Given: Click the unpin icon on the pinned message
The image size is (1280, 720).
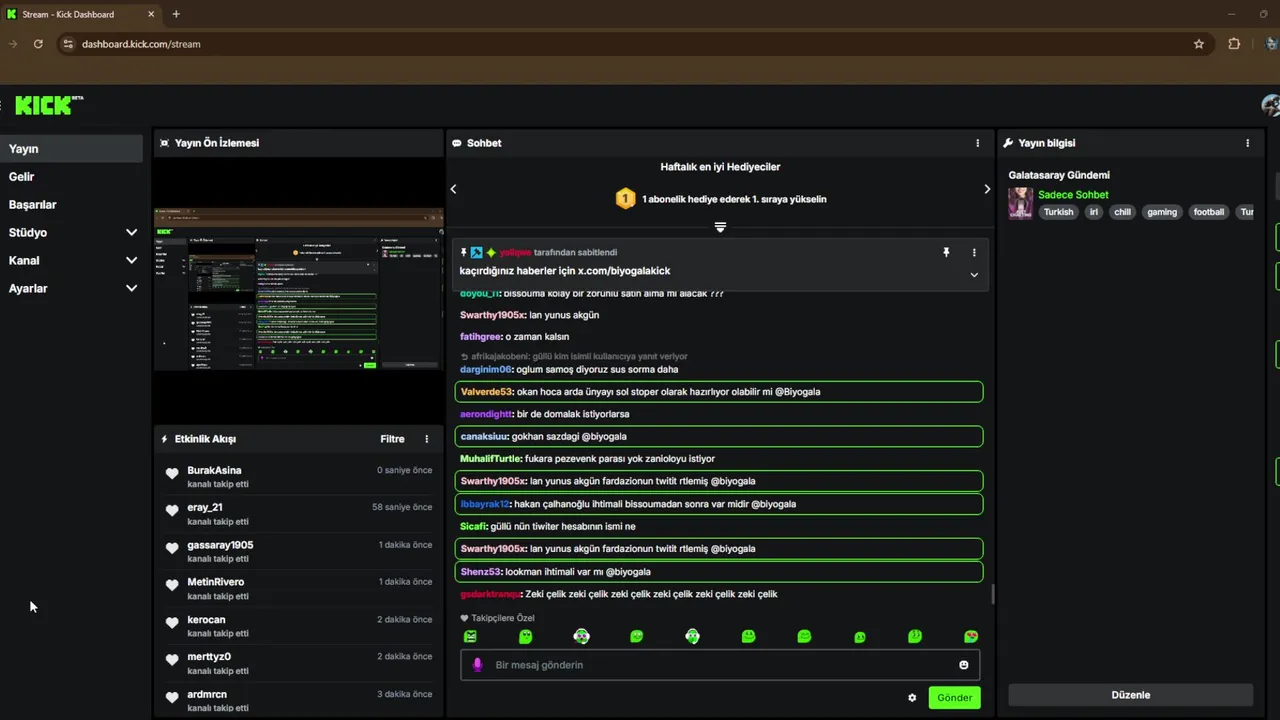Looking at the screenshot, I should (946, 253).
